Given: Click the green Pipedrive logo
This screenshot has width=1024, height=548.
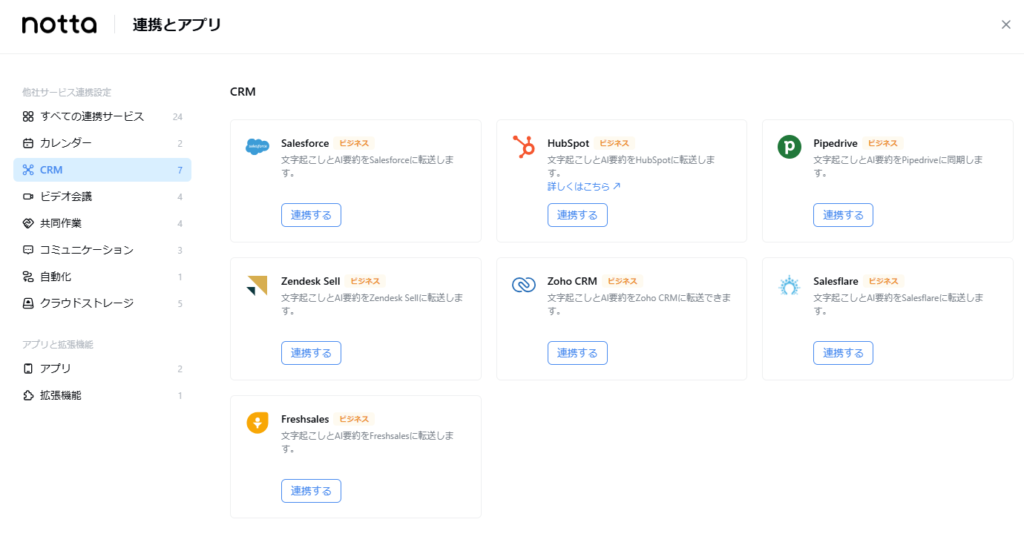Looking at the screenshot, I should coord(789,146).
